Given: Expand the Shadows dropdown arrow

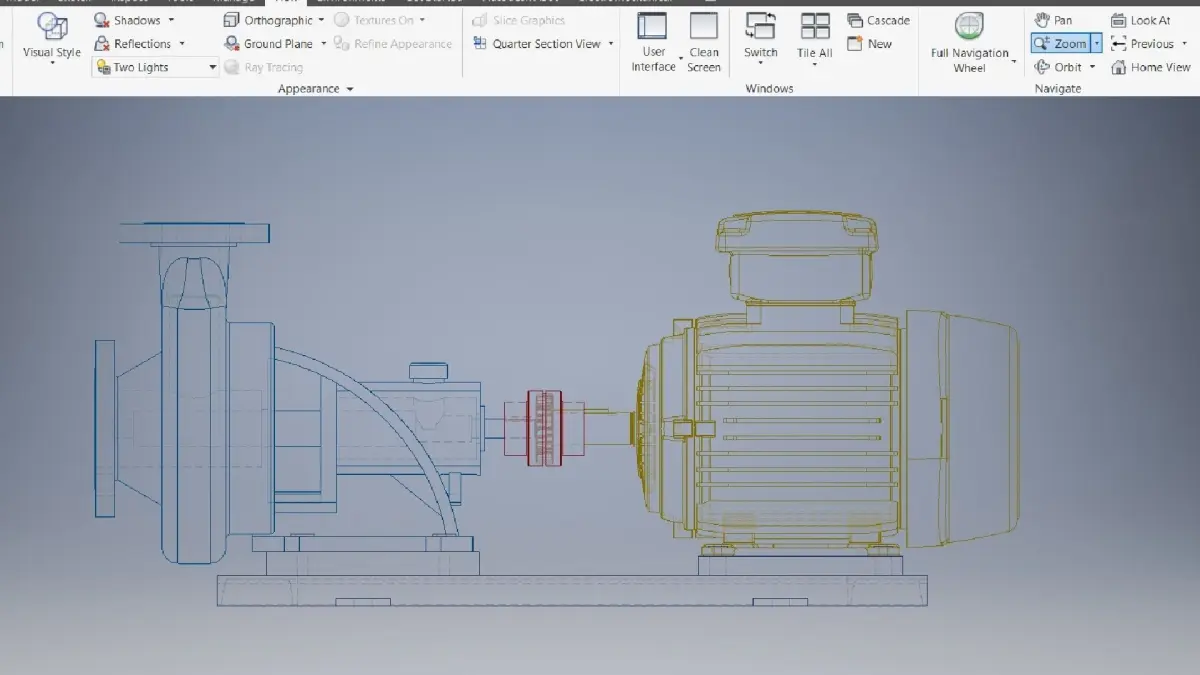Looking at the screenshot, I should pos(171,20).
